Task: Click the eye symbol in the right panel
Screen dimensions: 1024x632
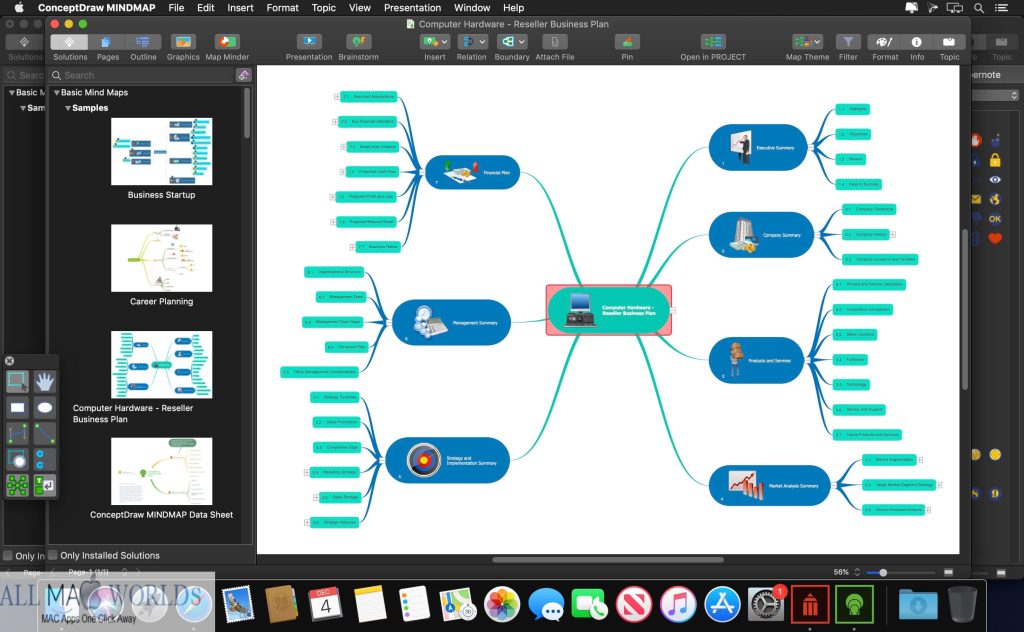Action: pyautogui.click(x=995, y=180)
